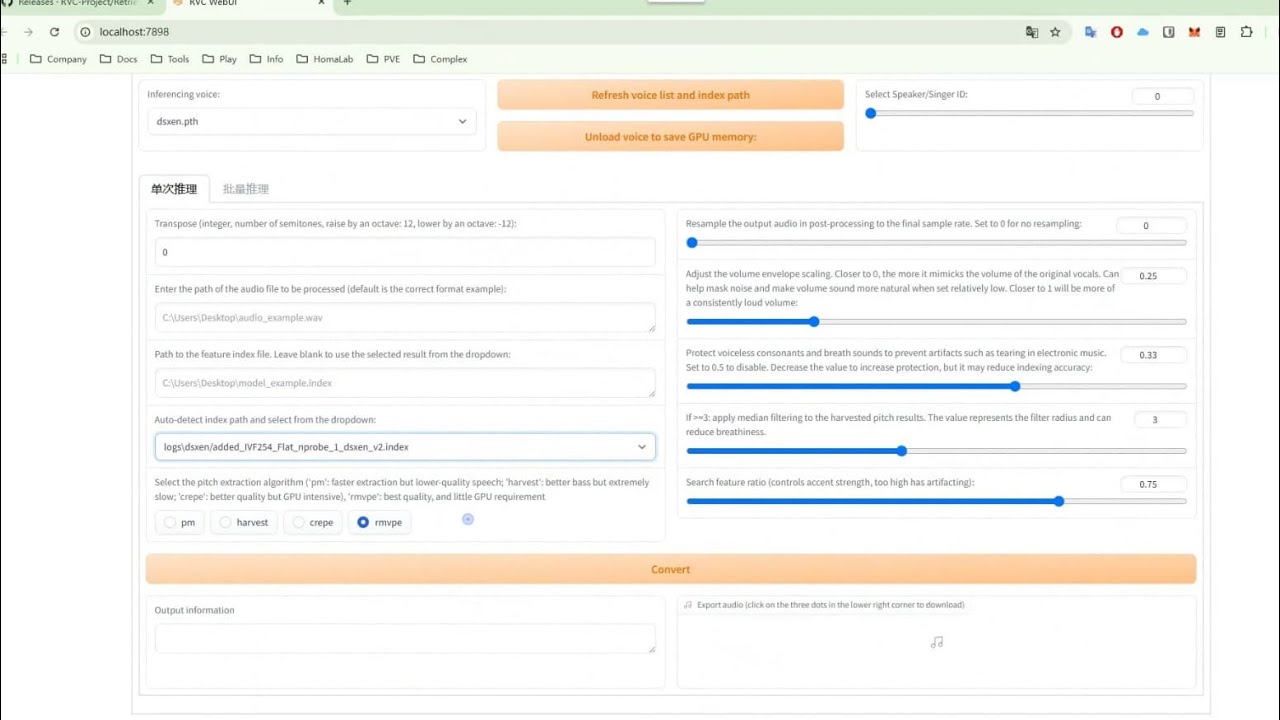
Task: Open the auto-detect index path dropdown
Action: [x=405, y=447]
